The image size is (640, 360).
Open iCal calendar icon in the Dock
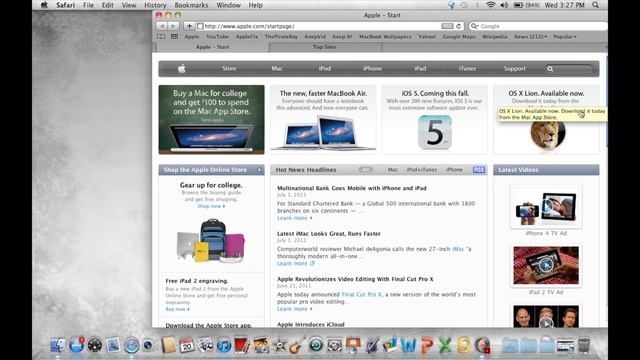click(x=187, y=345)
